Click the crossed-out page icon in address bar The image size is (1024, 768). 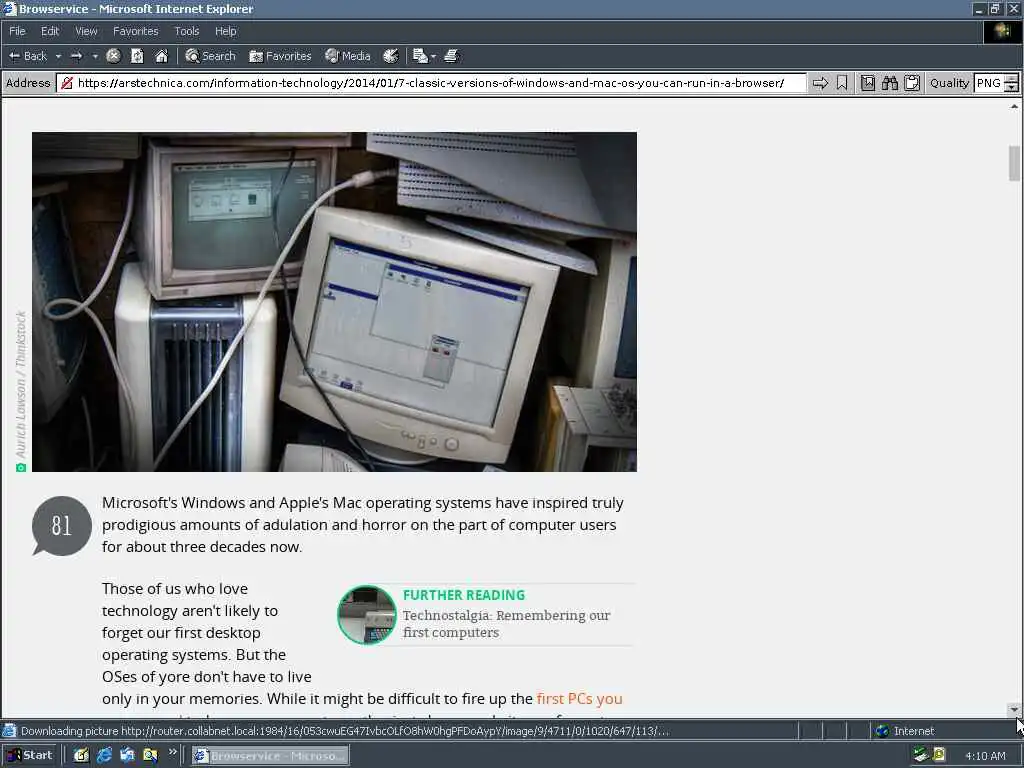pyautogui.click(x=67, y=83)
